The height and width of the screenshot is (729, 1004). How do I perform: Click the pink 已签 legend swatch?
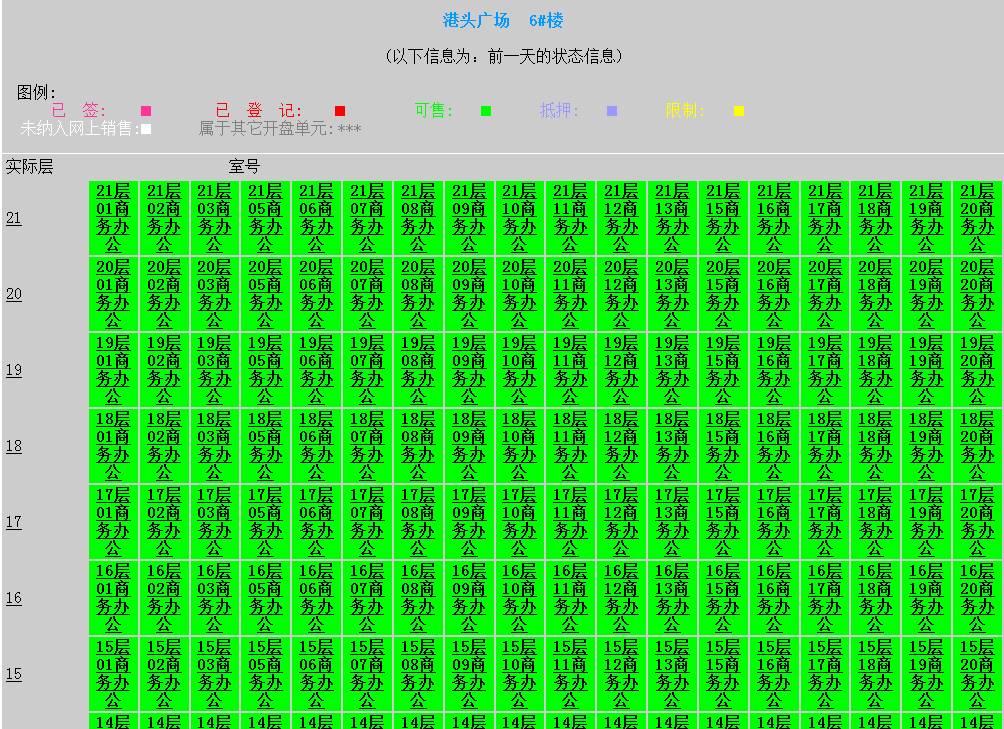tap(147, 110)
